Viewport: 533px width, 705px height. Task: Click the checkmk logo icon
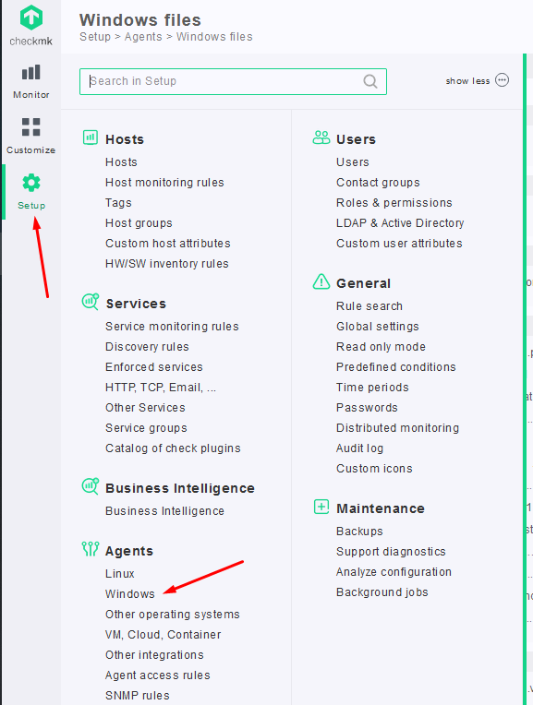[x=31, y=18]
